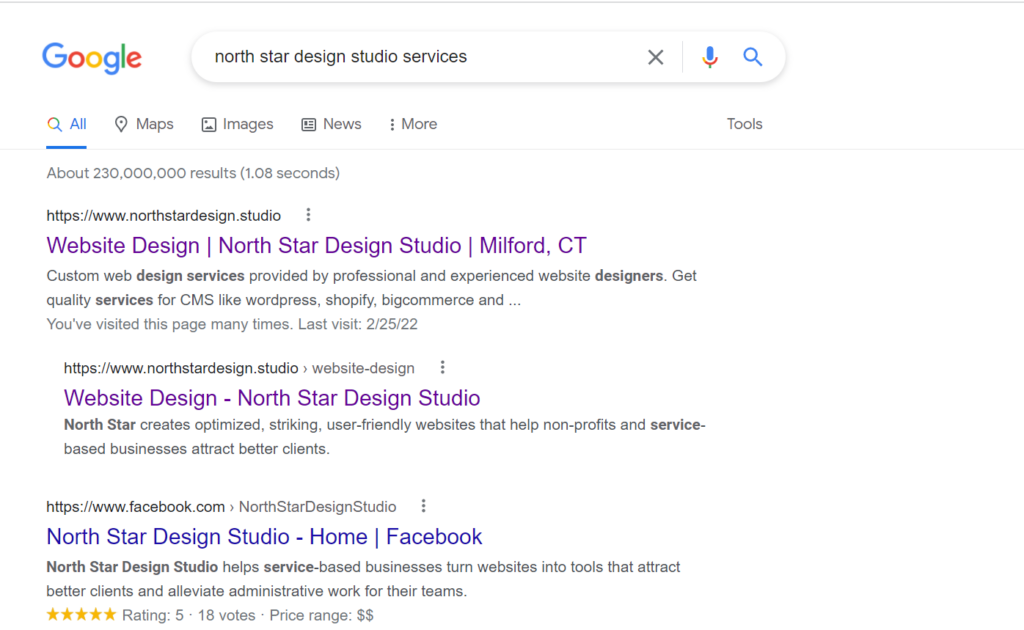Switch to the Maps tab
Screen dimensions: 1024x630
tap(144, 124)
